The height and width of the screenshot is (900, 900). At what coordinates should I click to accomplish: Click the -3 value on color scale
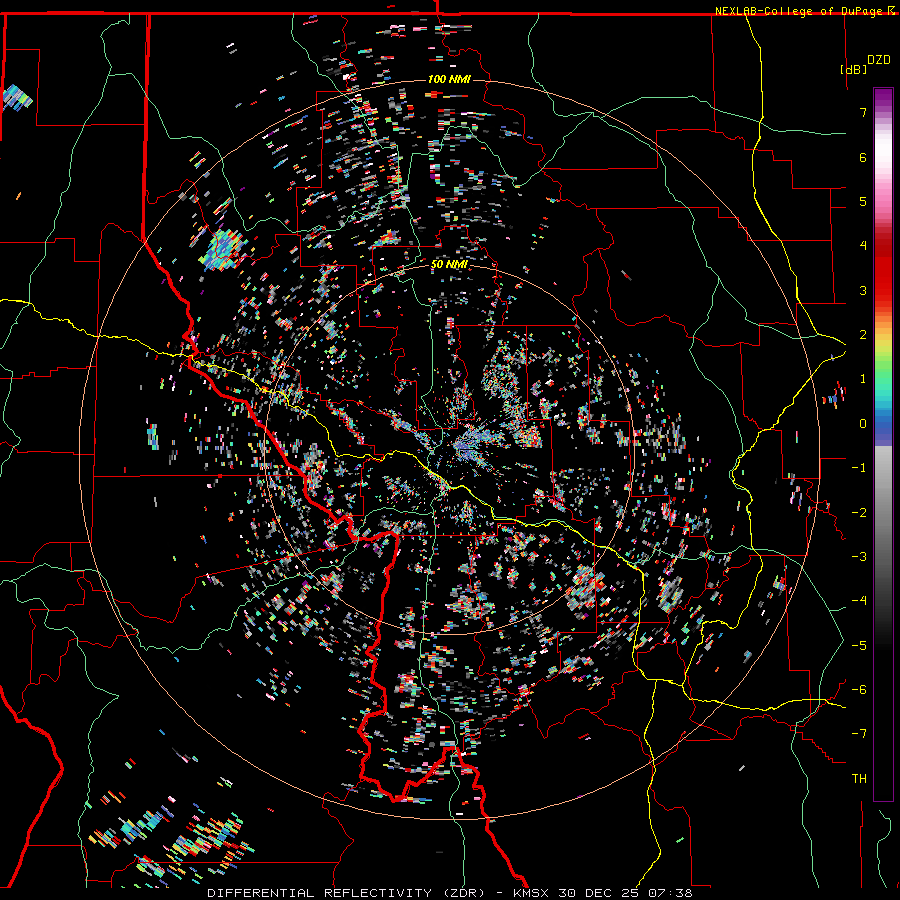point(859,557)
